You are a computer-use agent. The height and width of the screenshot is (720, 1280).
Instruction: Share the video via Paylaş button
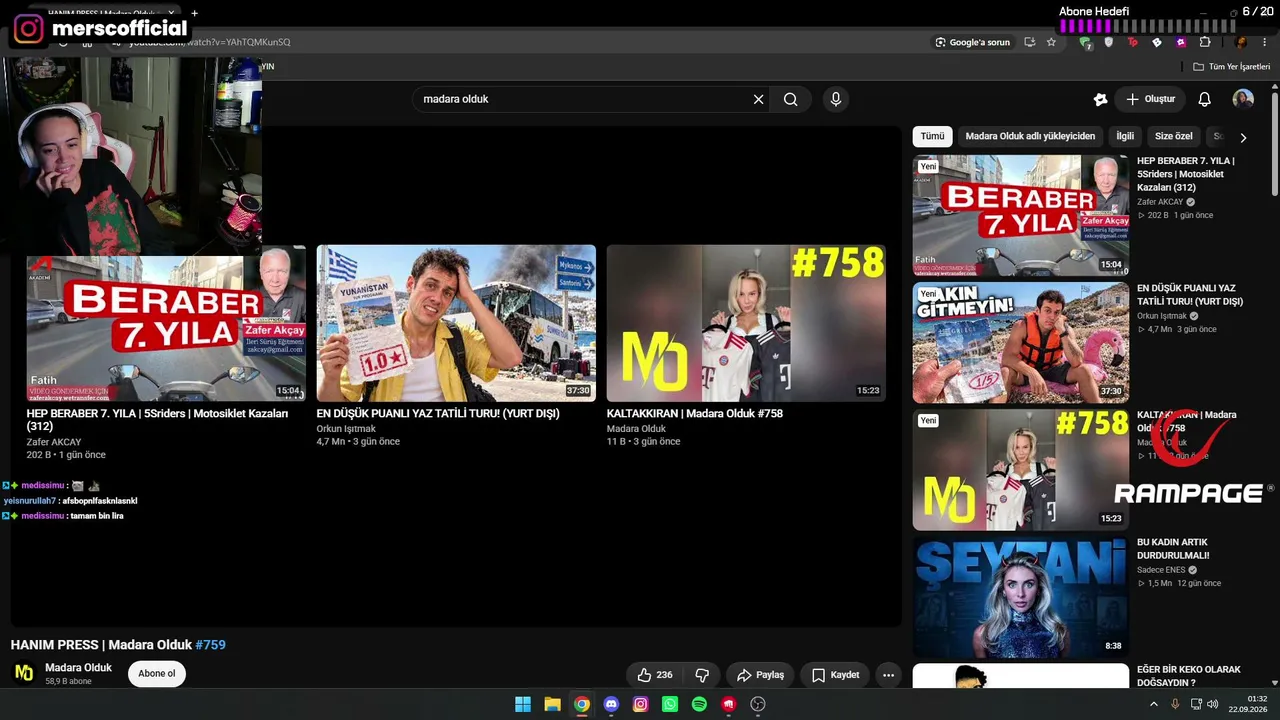(760, 675)
